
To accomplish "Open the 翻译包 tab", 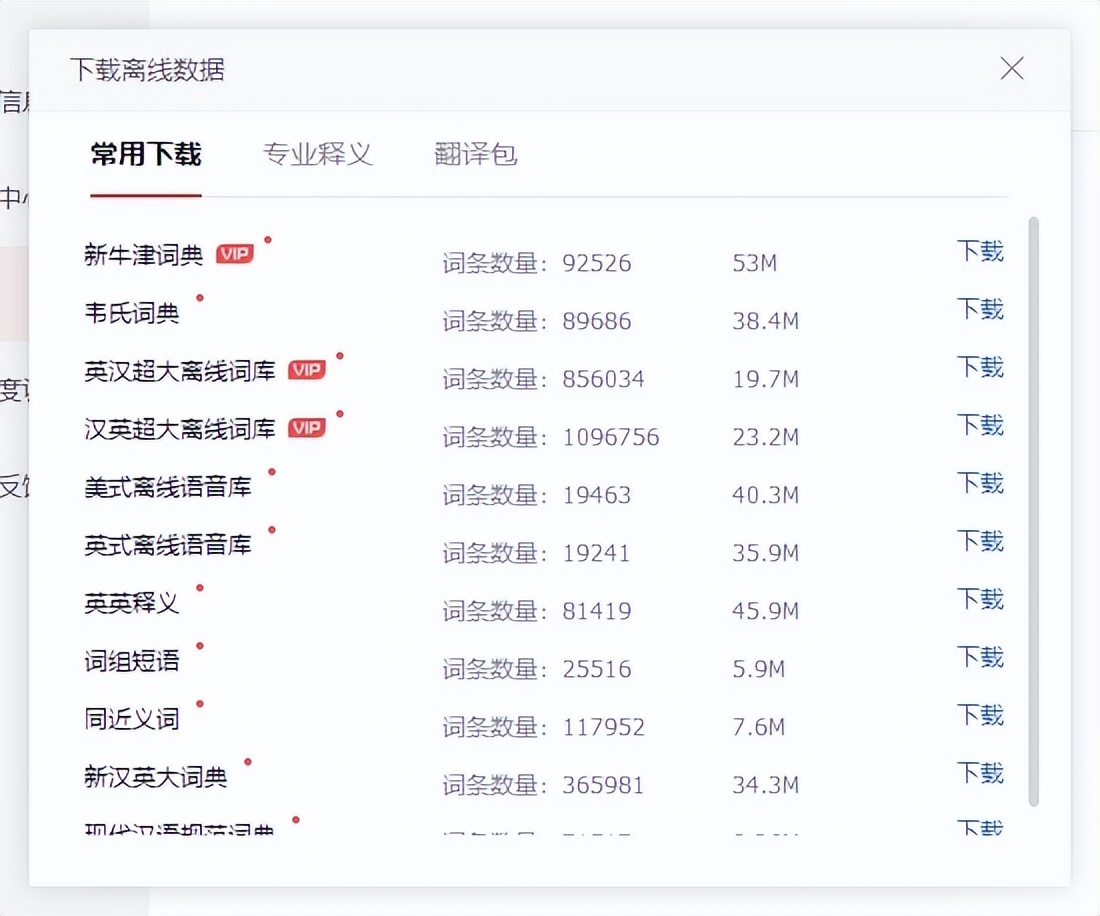I will pos(475,154).
